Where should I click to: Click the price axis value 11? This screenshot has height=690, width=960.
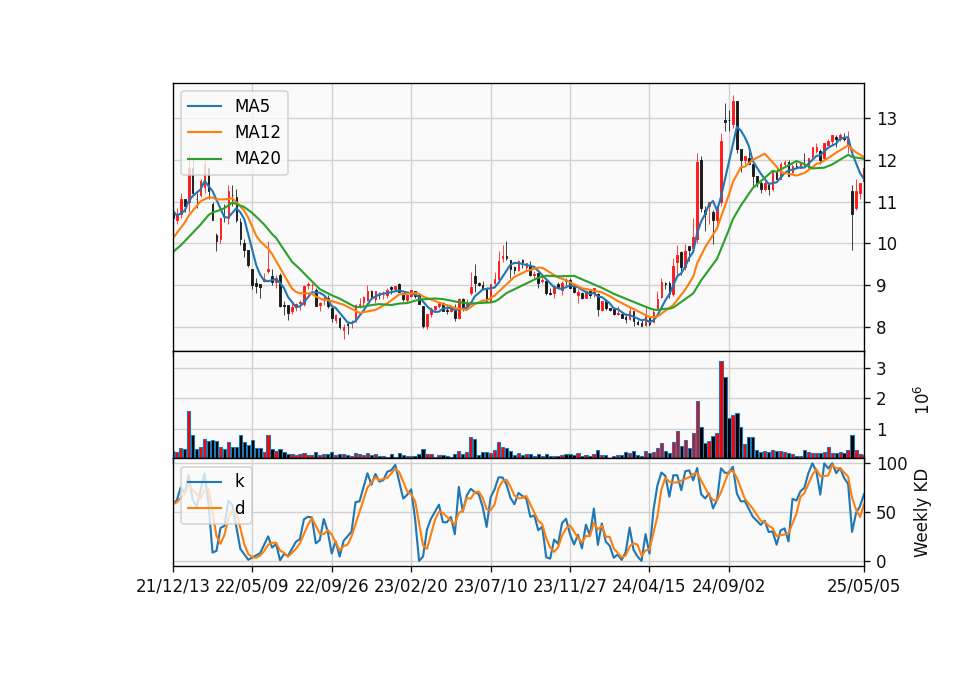(x=887, y=203)
